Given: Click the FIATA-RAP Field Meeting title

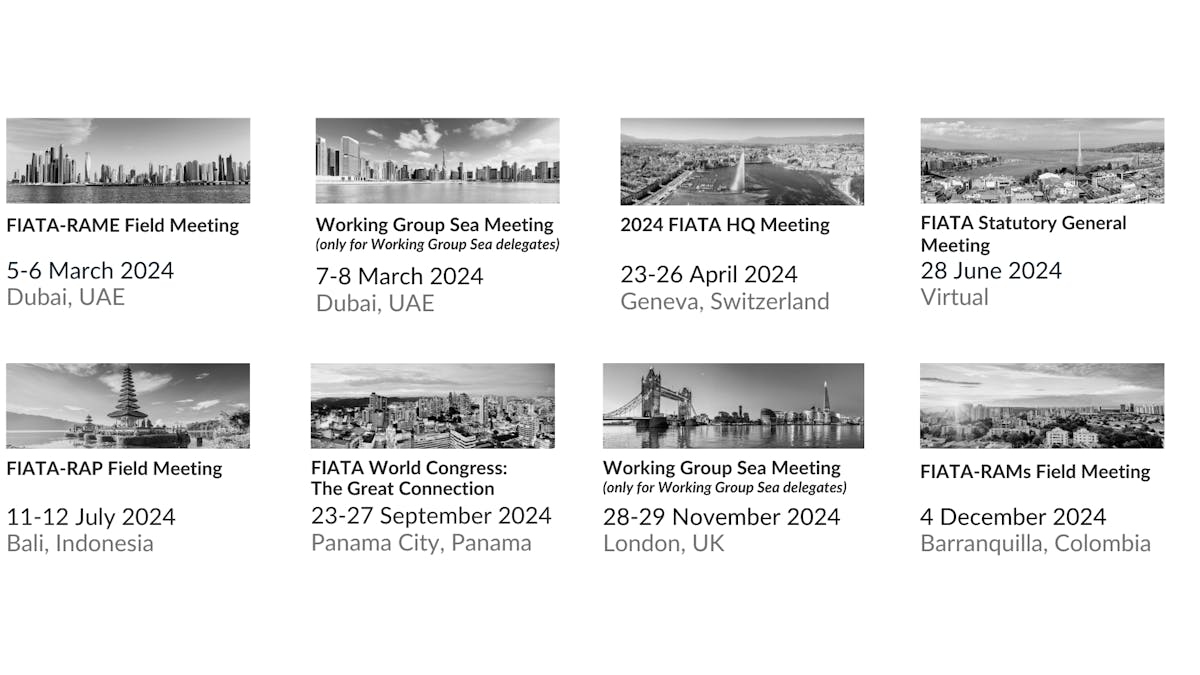Looking at the screenshot, I should pyautogui.click(x=114, y=468).
